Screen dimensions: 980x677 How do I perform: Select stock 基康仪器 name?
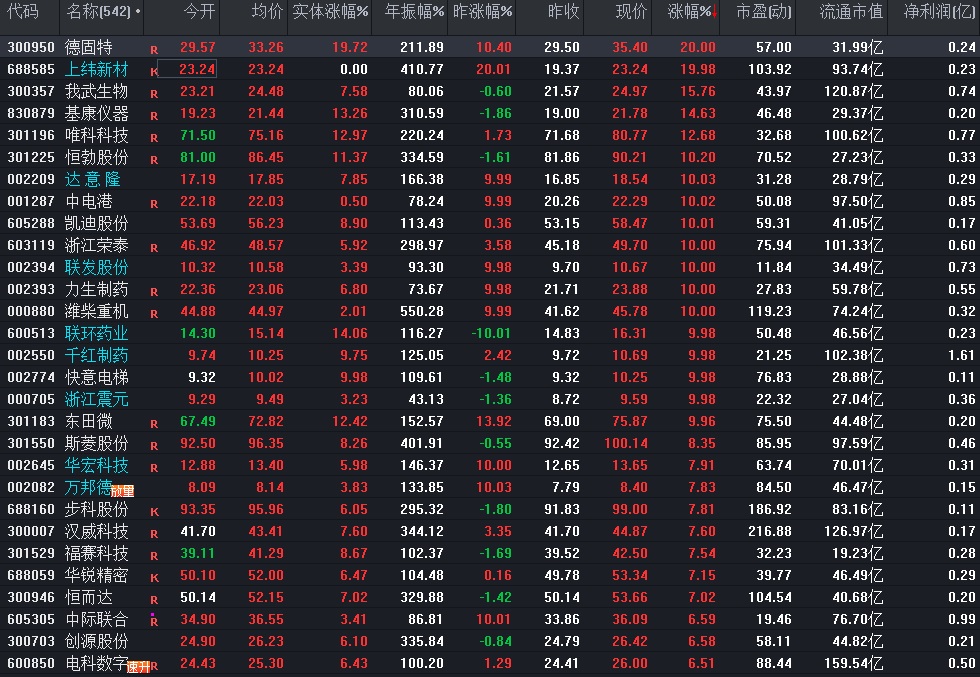pos(96,113)
